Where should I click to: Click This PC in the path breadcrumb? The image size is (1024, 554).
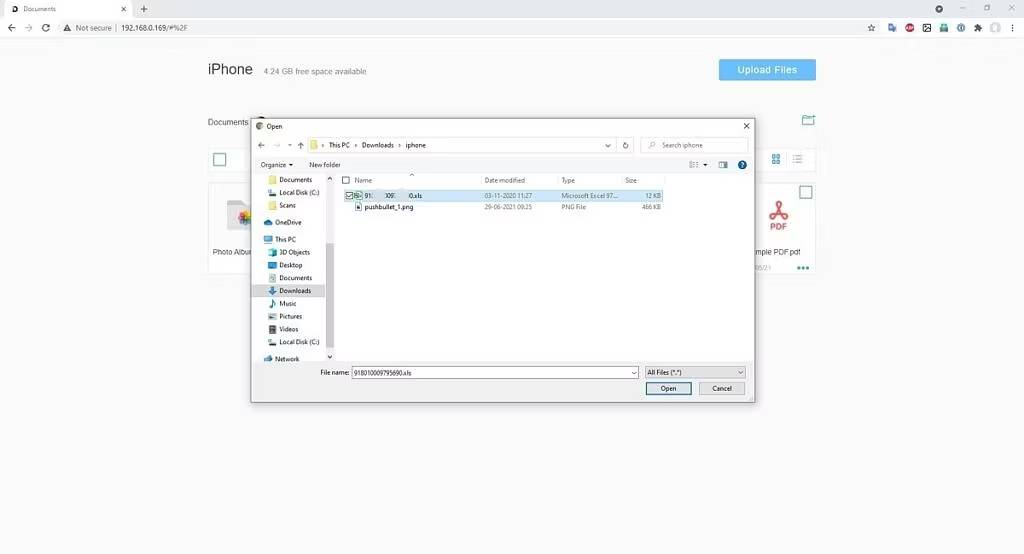(339, 145)
